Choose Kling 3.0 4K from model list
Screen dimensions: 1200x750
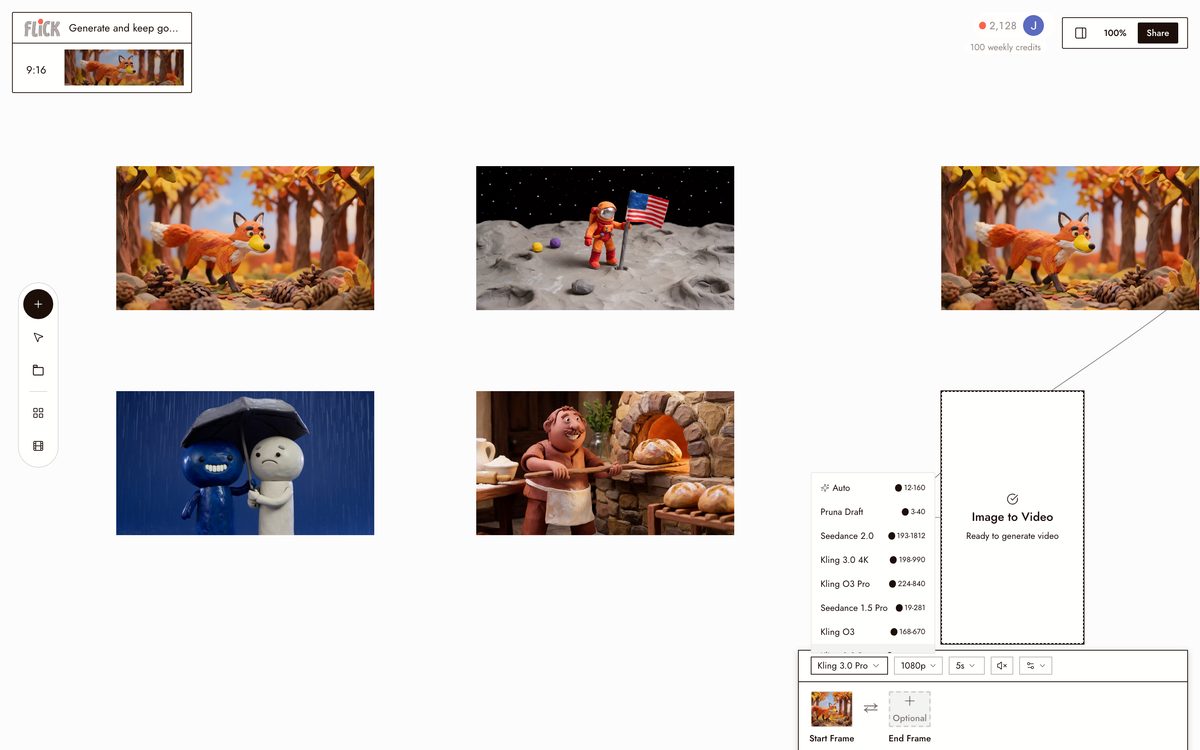[x=873, y=560]
